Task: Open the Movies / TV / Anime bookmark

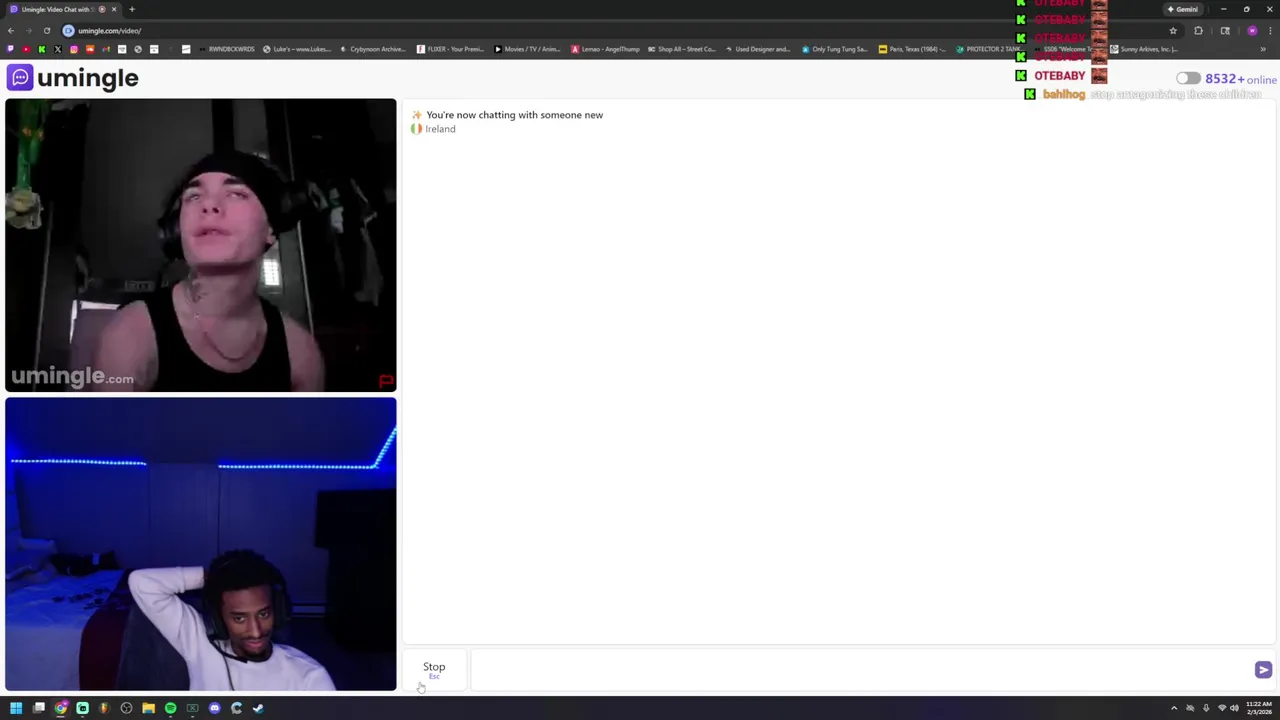Action: [x=527, y=49]
